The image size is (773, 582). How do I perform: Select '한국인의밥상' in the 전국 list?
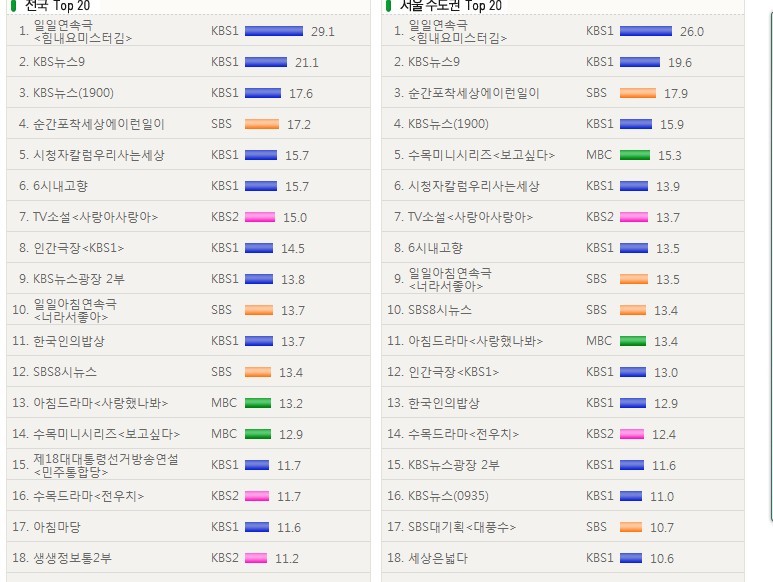[x=69, y=341]
